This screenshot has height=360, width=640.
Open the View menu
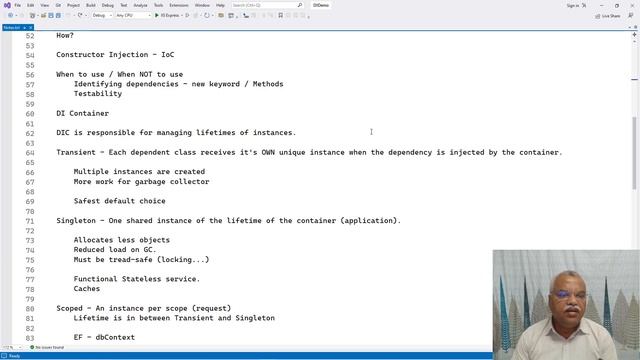click(x=44, y=5)
